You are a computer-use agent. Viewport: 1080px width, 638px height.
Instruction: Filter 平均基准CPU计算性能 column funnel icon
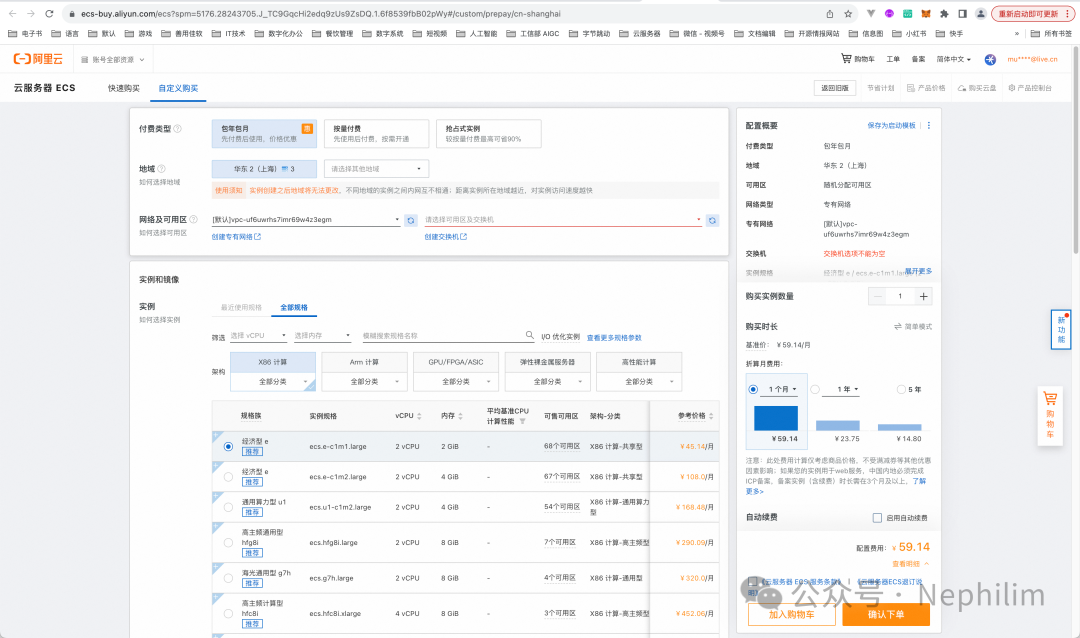(523, 422)
